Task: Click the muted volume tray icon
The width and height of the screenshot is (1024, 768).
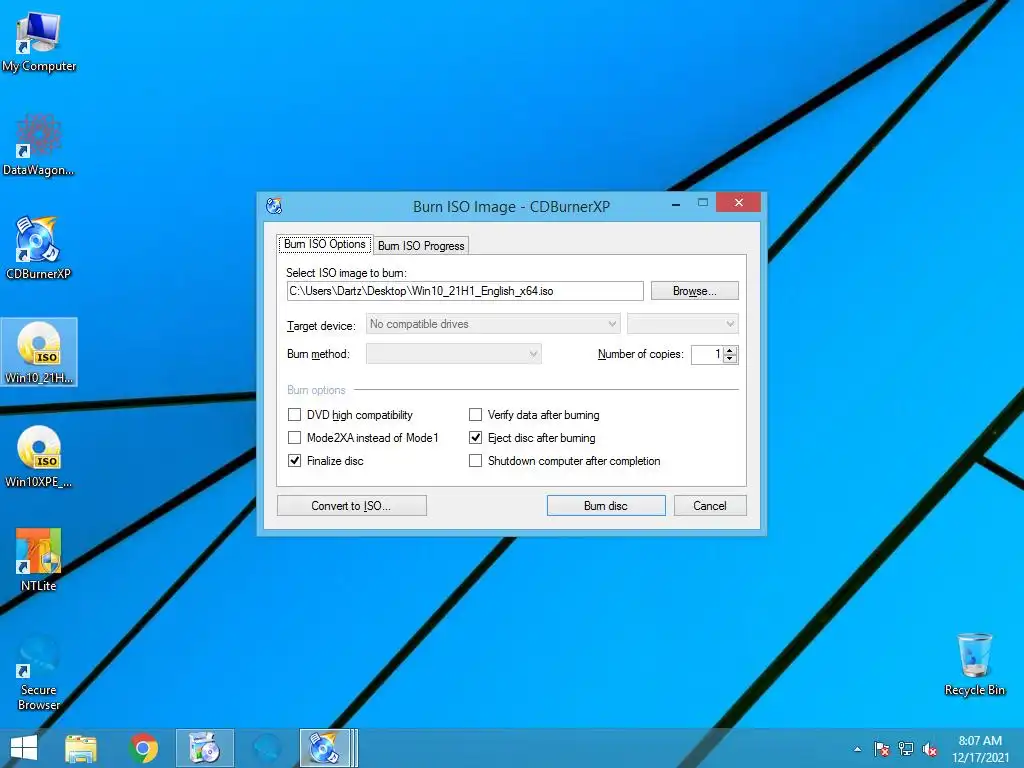Action: coord(930,749)
